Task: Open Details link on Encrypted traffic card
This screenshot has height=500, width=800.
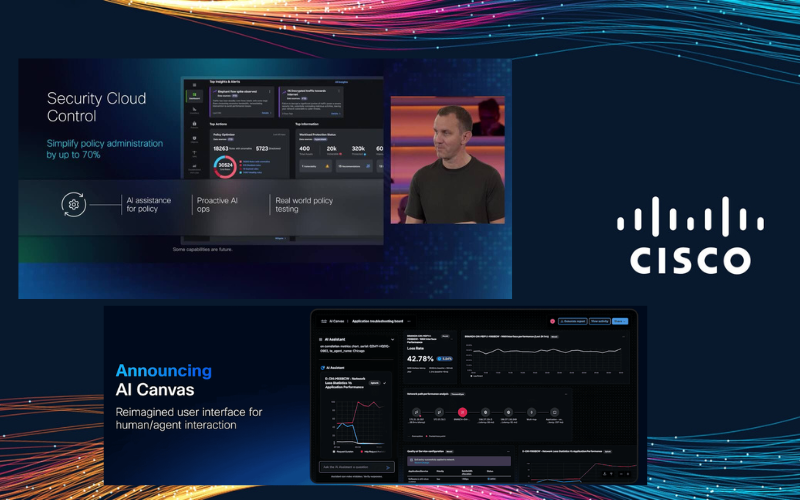Action: 336,114
